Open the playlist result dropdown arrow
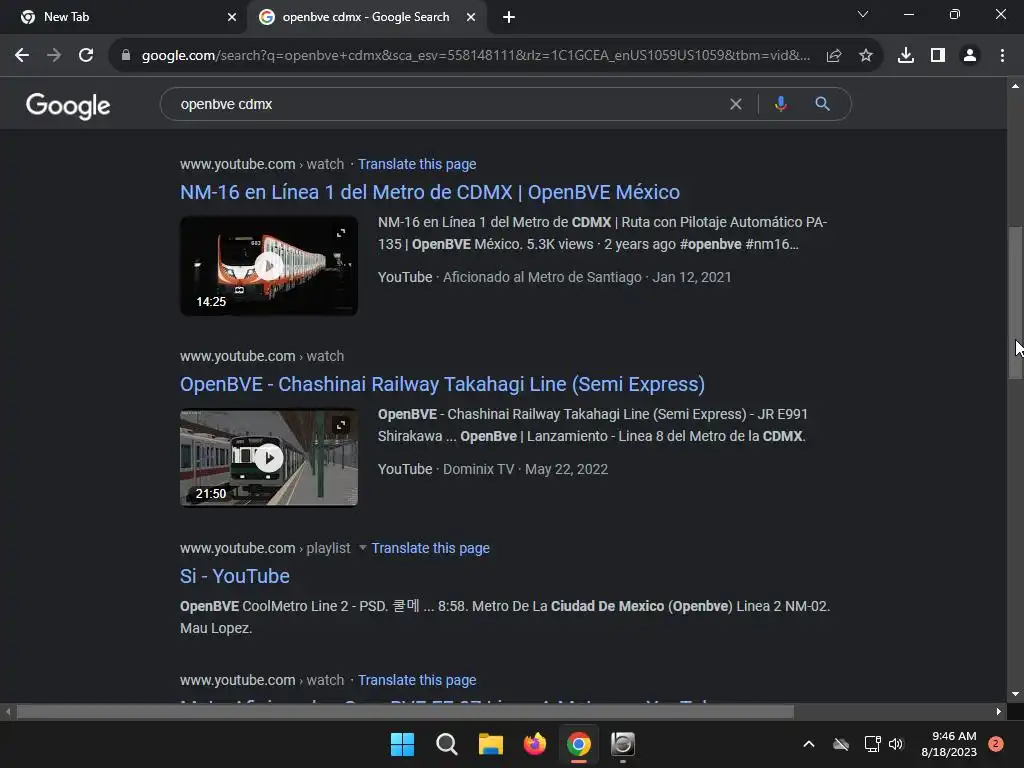This screenshot has width=1024, height=768. (x=362, y=547)
